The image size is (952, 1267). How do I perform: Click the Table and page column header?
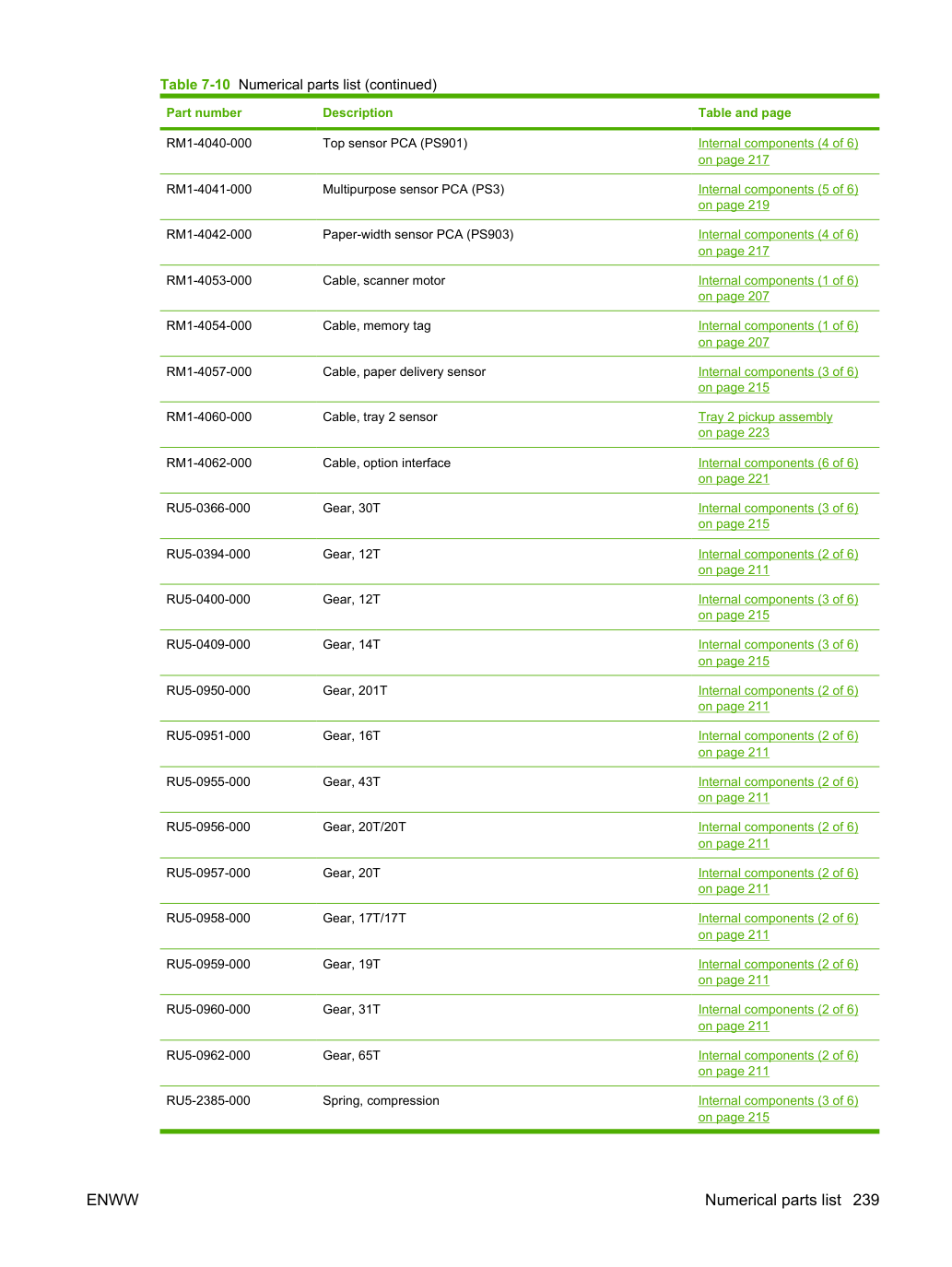click(745, 112)
